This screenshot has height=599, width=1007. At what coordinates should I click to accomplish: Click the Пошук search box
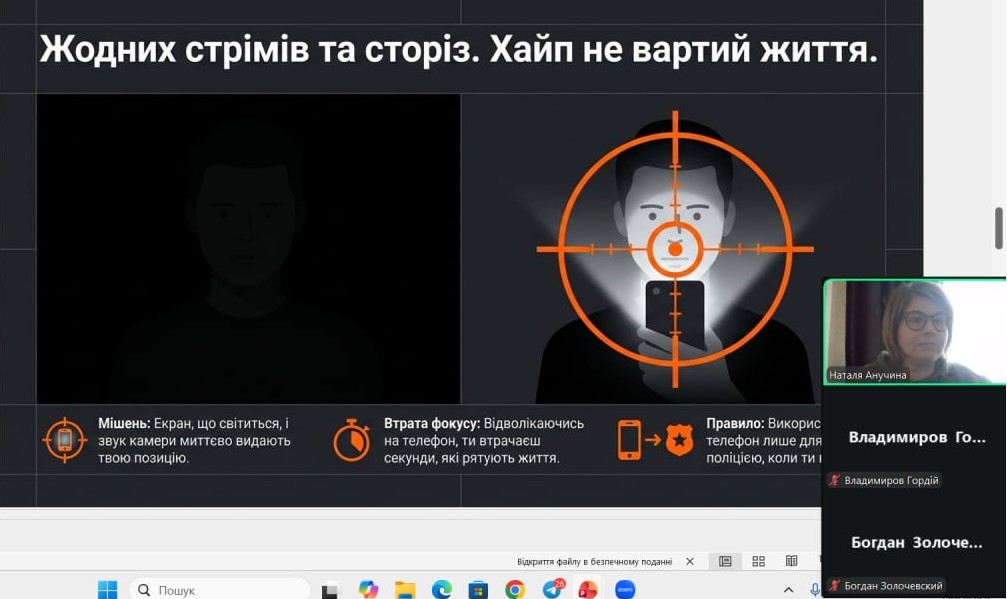pos(220,589)
